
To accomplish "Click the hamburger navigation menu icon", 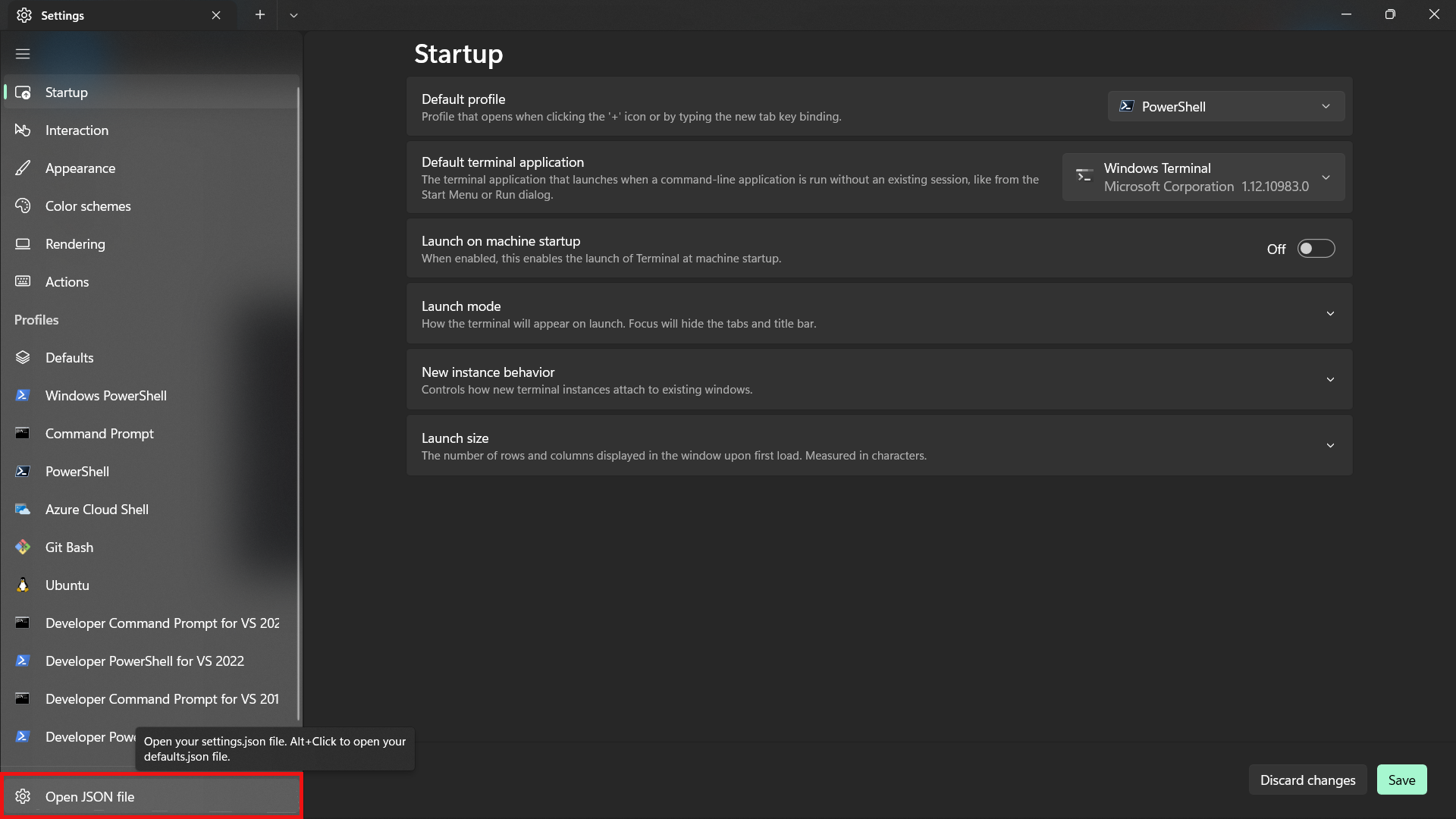I will pos(23,54).
